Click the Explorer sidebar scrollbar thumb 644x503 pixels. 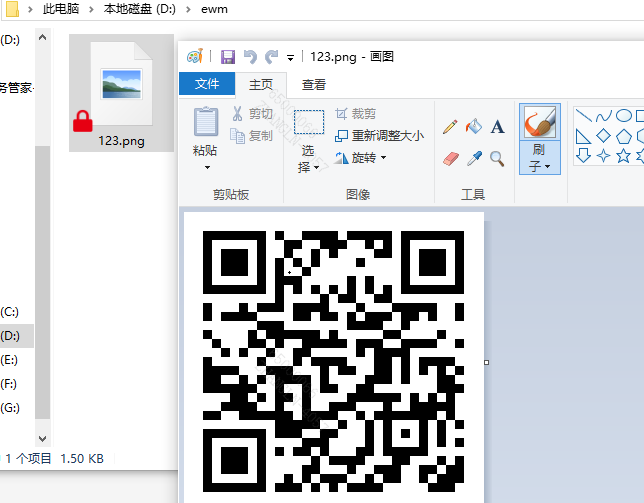click(42, 283)
